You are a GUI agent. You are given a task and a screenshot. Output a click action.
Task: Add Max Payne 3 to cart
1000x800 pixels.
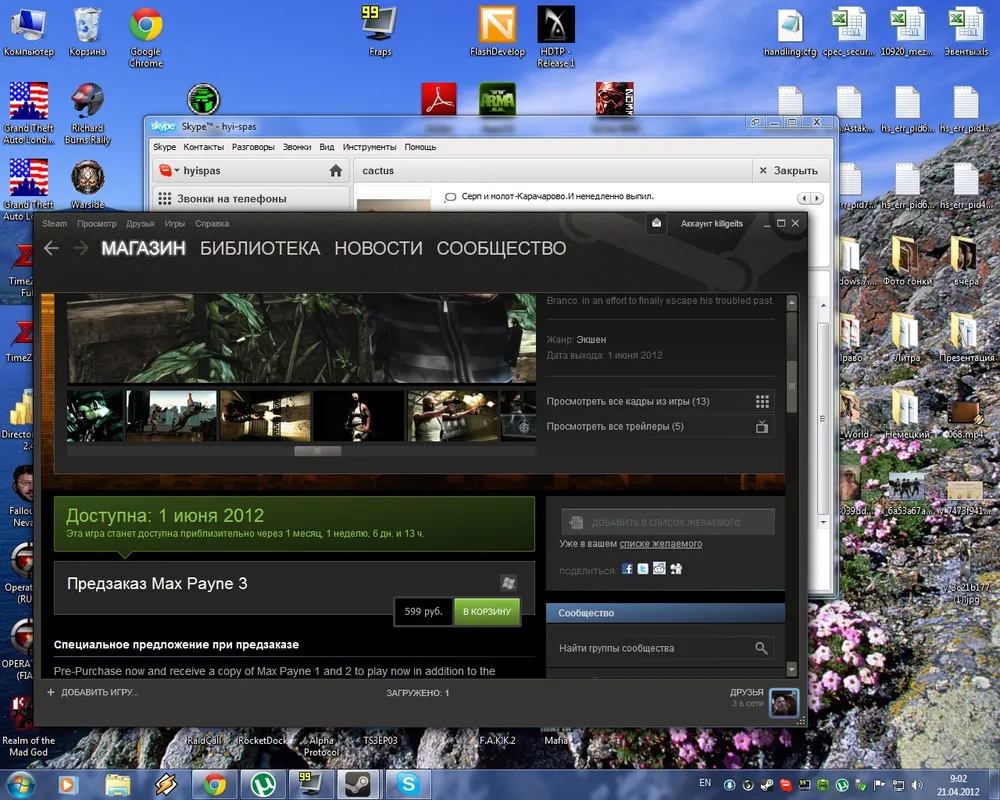click(x=486, y=611)
